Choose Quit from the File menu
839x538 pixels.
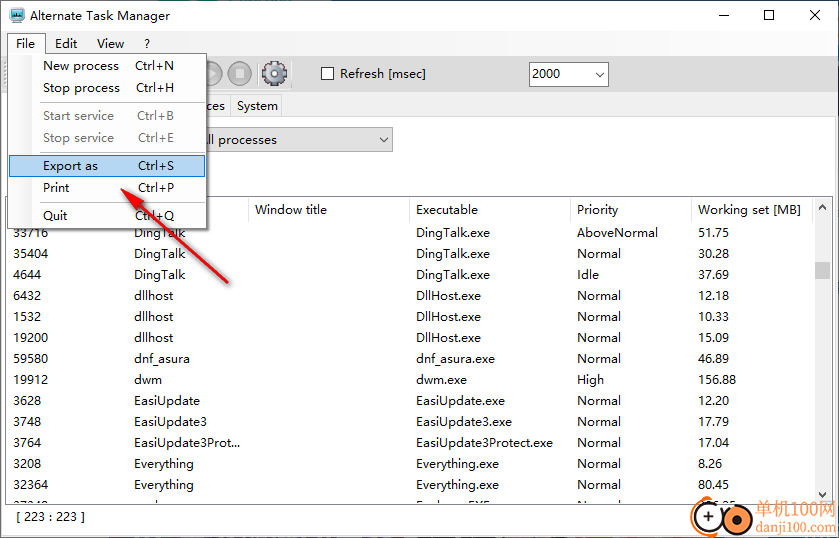(107, 216)
